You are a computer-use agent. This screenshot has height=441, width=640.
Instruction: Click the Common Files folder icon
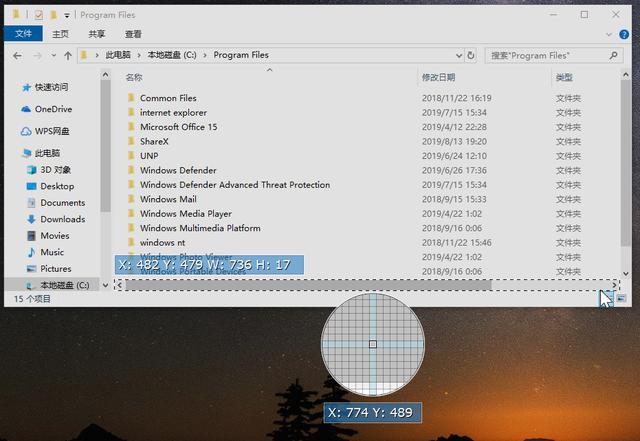coord(131,98)
